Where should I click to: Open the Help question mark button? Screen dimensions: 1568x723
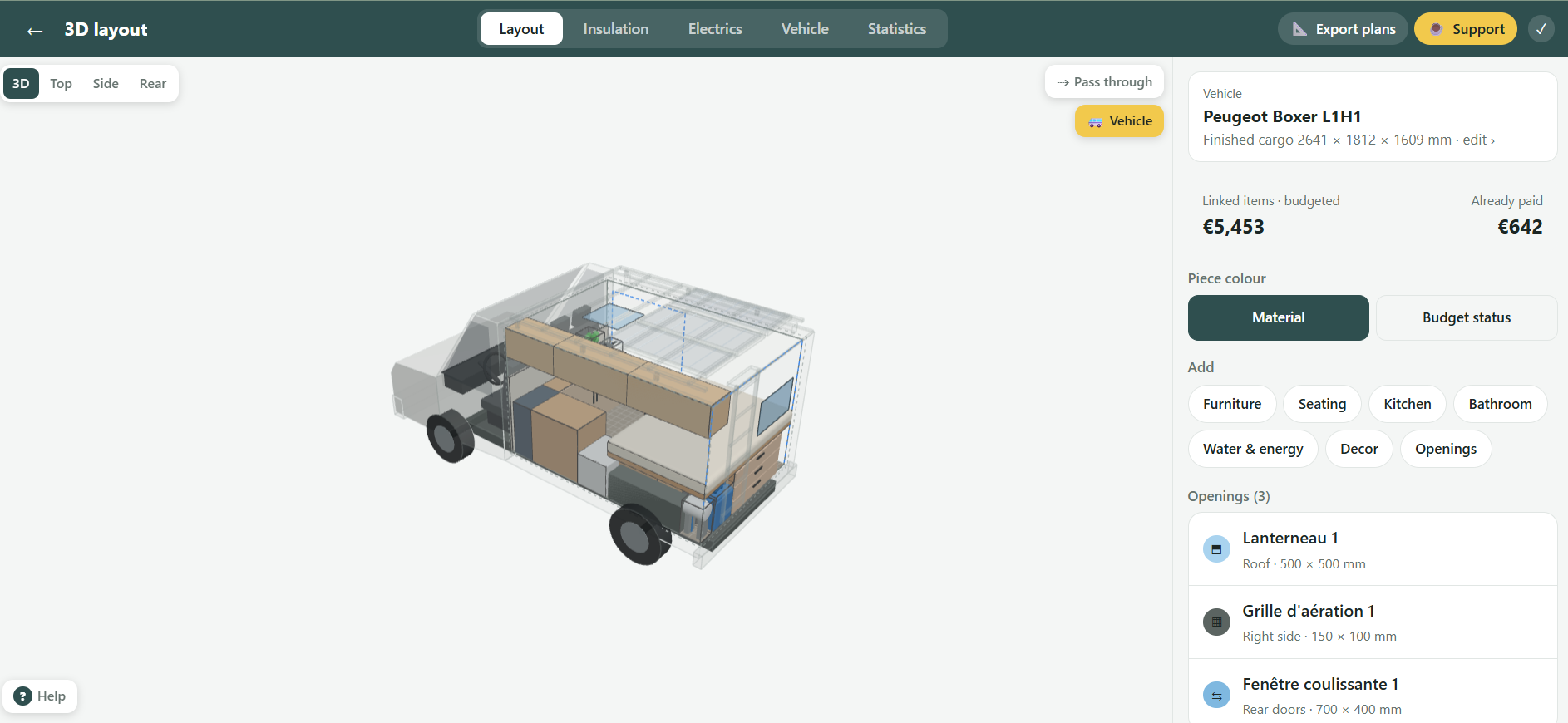(40, 696)
